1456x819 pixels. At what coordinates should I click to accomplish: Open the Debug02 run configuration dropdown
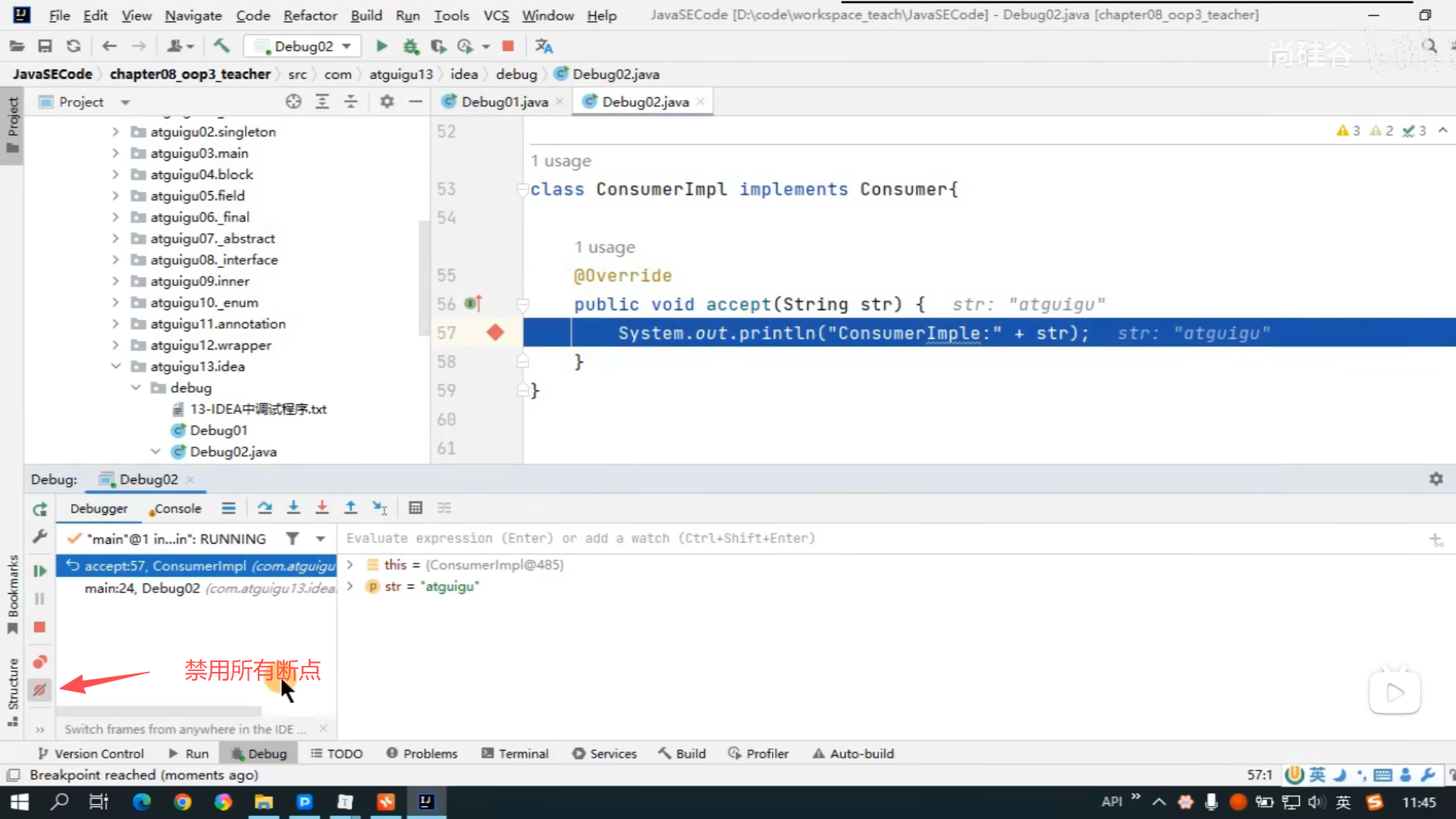pyautogui.click(x=304, y=46)
